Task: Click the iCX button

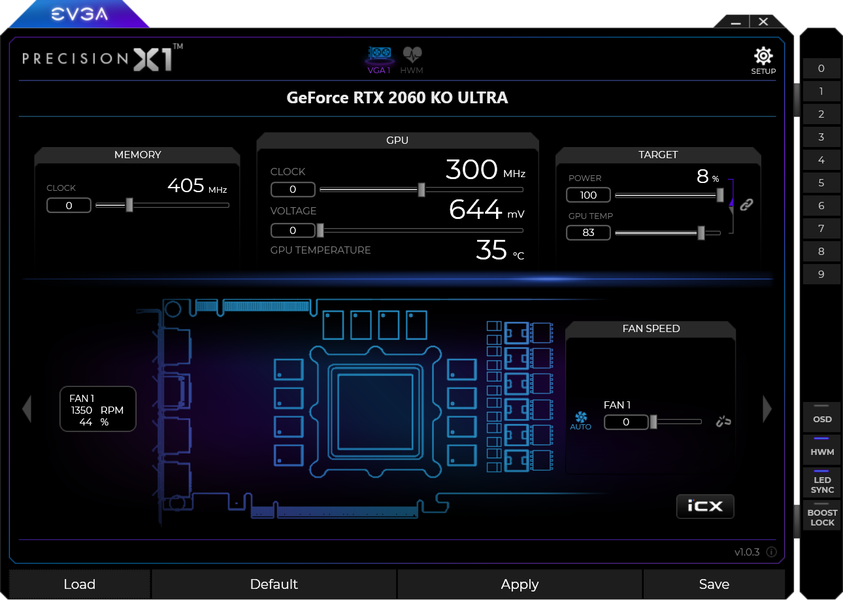Action: pyautogui.click(x=705, y=506)
